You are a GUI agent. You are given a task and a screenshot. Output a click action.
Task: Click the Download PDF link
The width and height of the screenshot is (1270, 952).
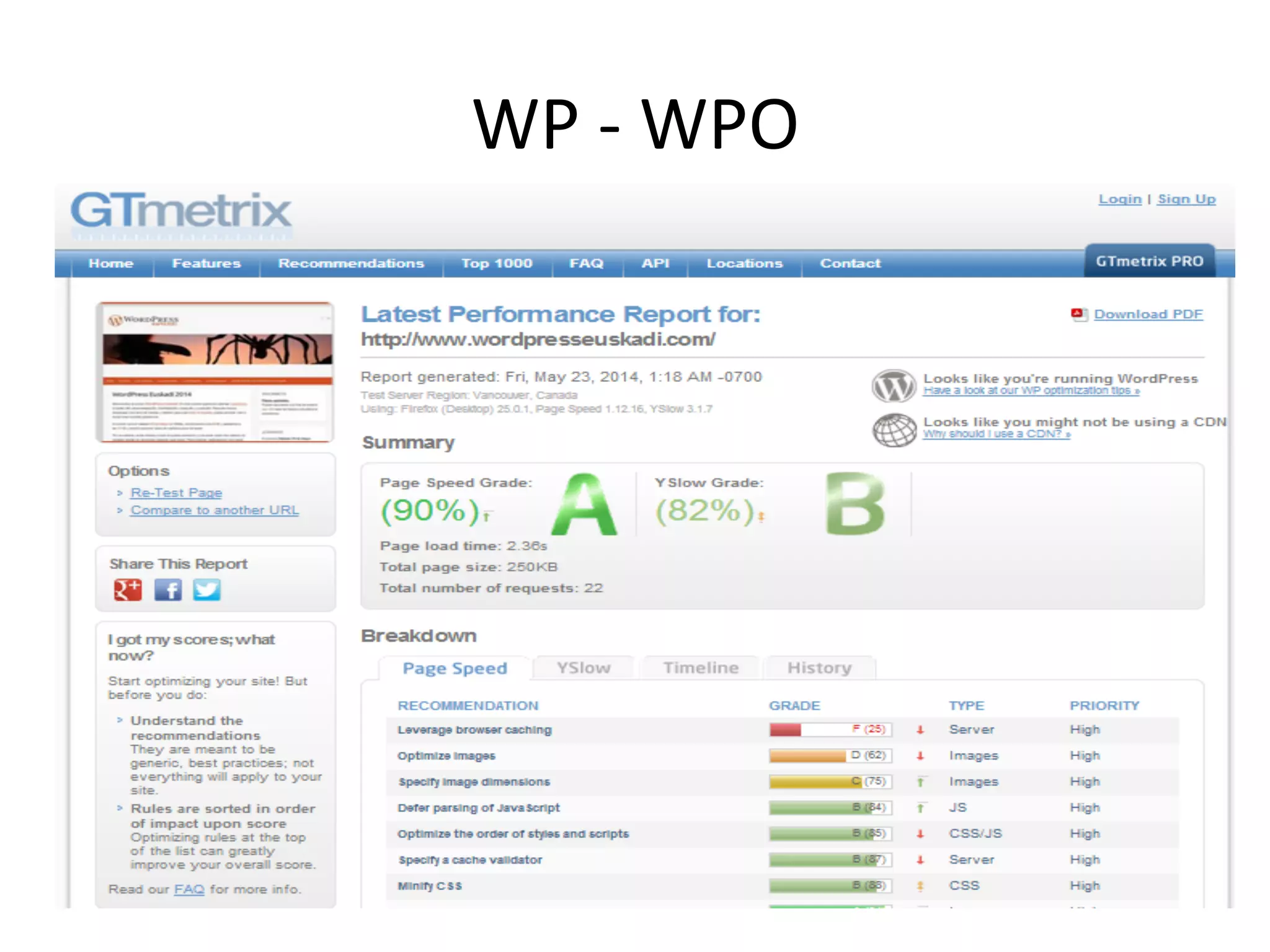1148,314
